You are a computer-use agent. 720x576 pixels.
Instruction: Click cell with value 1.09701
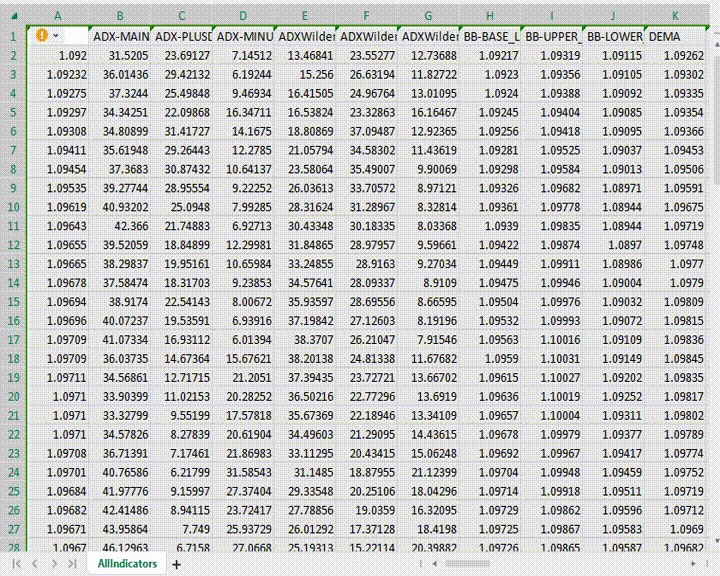tap(57, 472)
